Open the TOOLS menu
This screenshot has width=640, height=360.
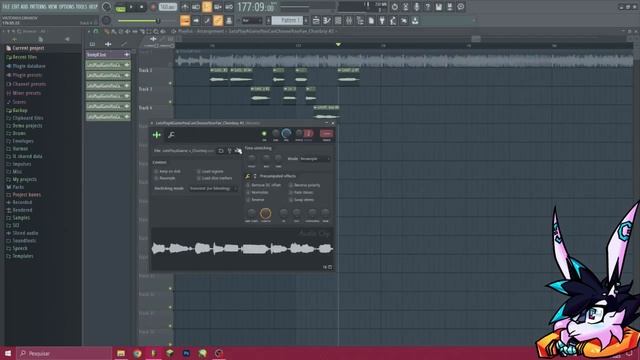[81, 7]
